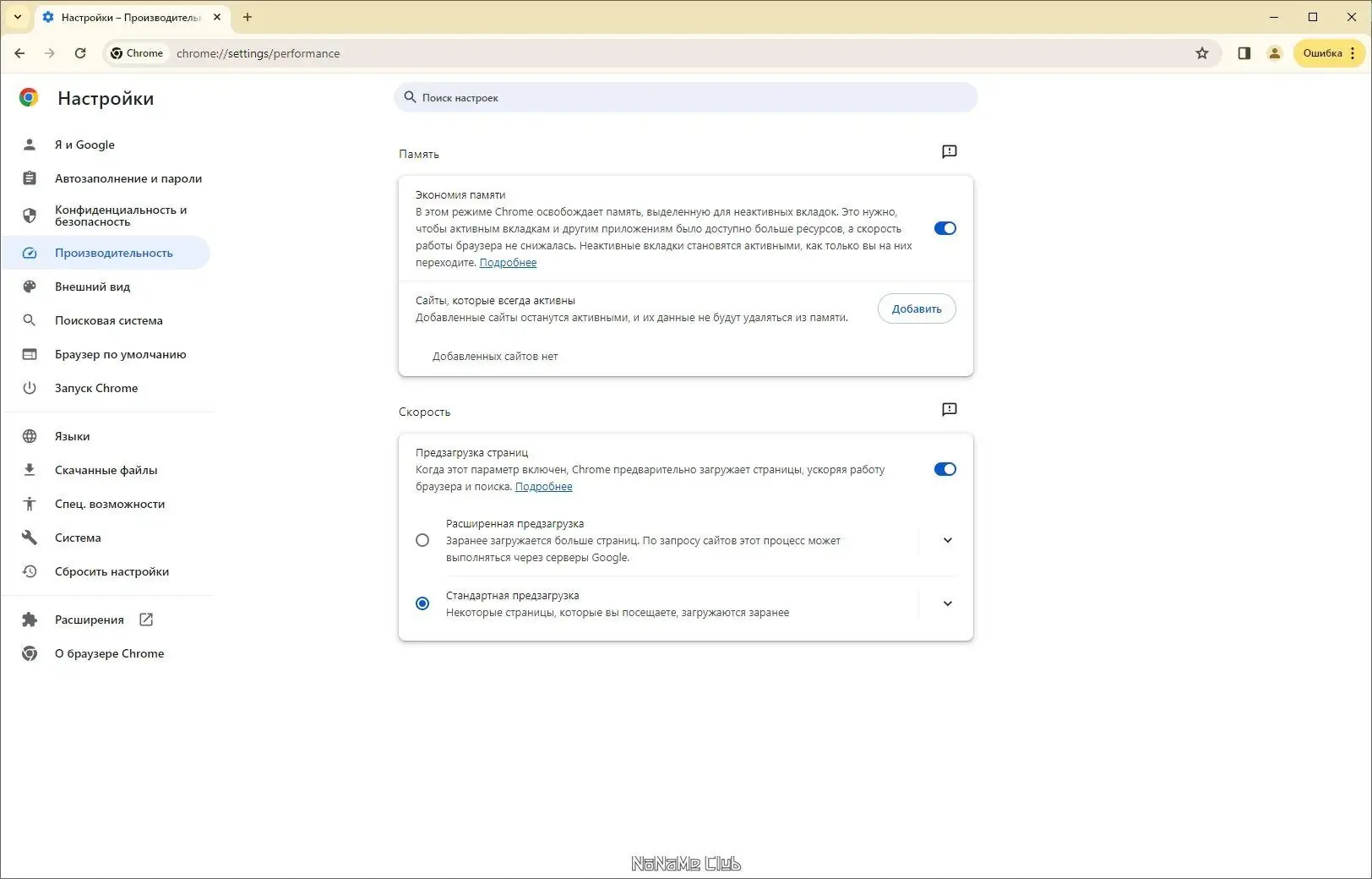The image size is (1372, 879).
Task: Open Подробнее link under Предзагрузка страниц
Action: (543, 487)
